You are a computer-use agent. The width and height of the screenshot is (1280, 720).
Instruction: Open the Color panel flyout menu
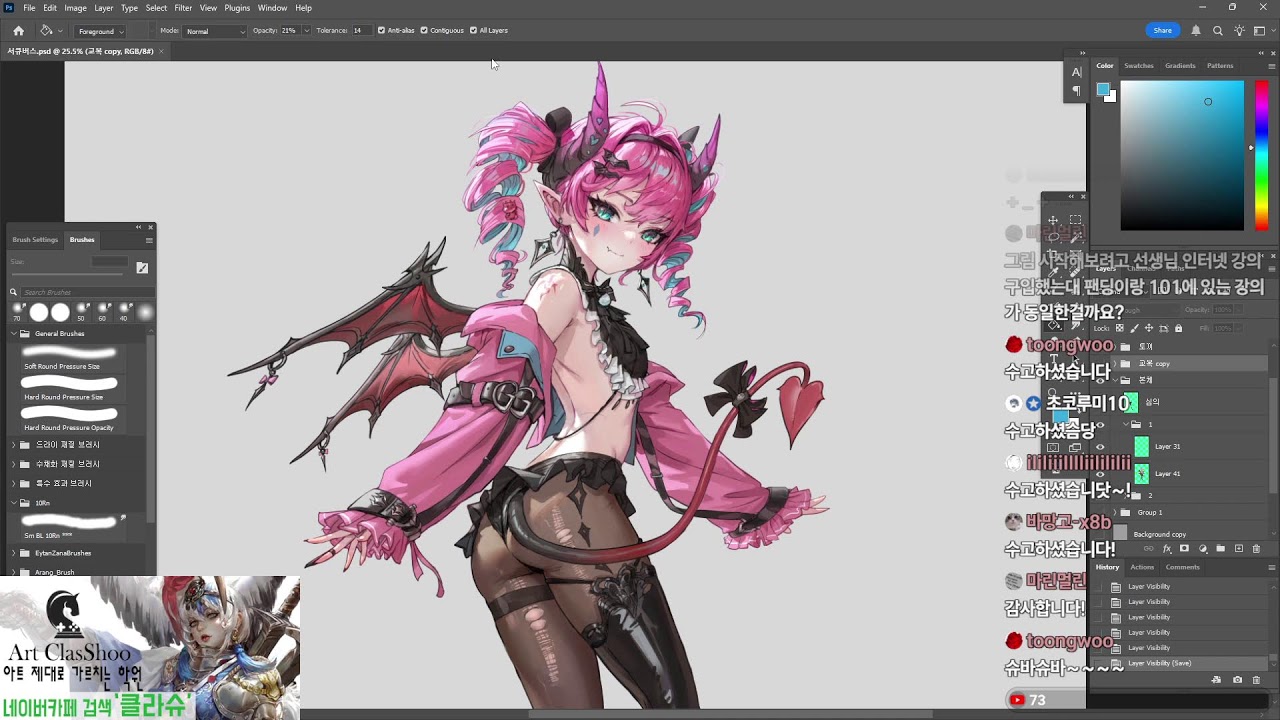point(1271,66)
